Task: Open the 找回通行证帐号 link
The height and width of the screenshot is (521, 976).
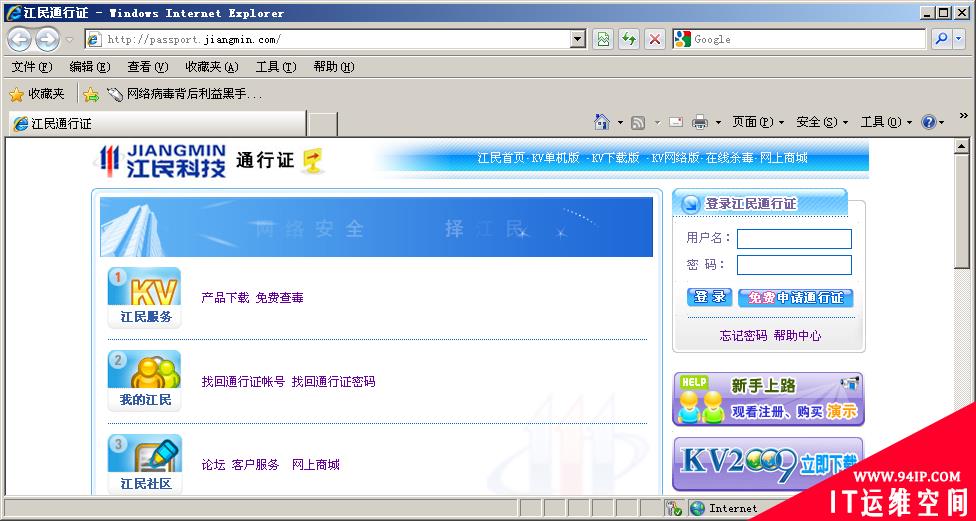Action: click(x=243, y=382)
